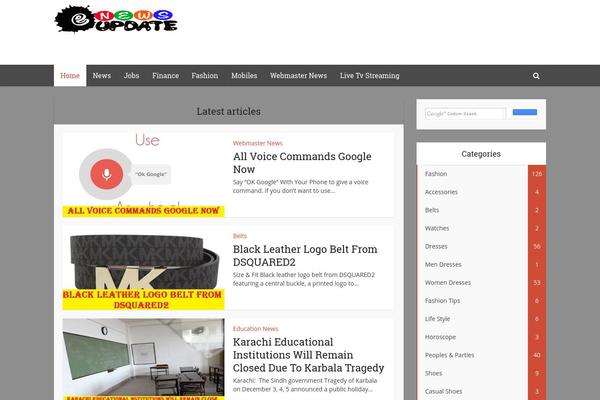Click the Google Custom Search input field
This screenshot has width=600, height=400.
pos(465,114)
